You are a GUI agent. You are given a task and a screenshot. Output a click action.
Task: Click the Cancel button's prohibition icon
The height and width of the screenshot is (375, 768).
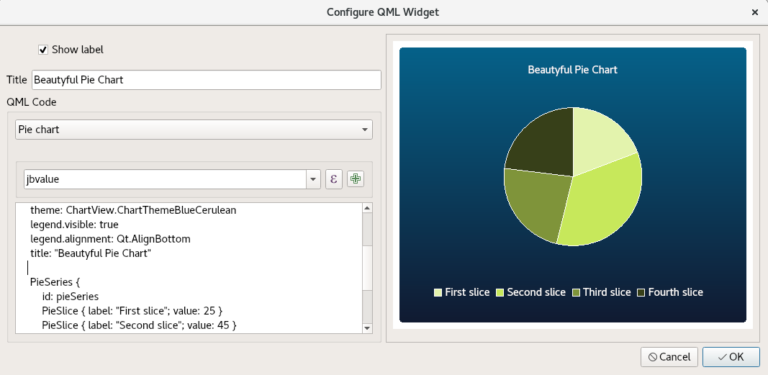(652, 357)
